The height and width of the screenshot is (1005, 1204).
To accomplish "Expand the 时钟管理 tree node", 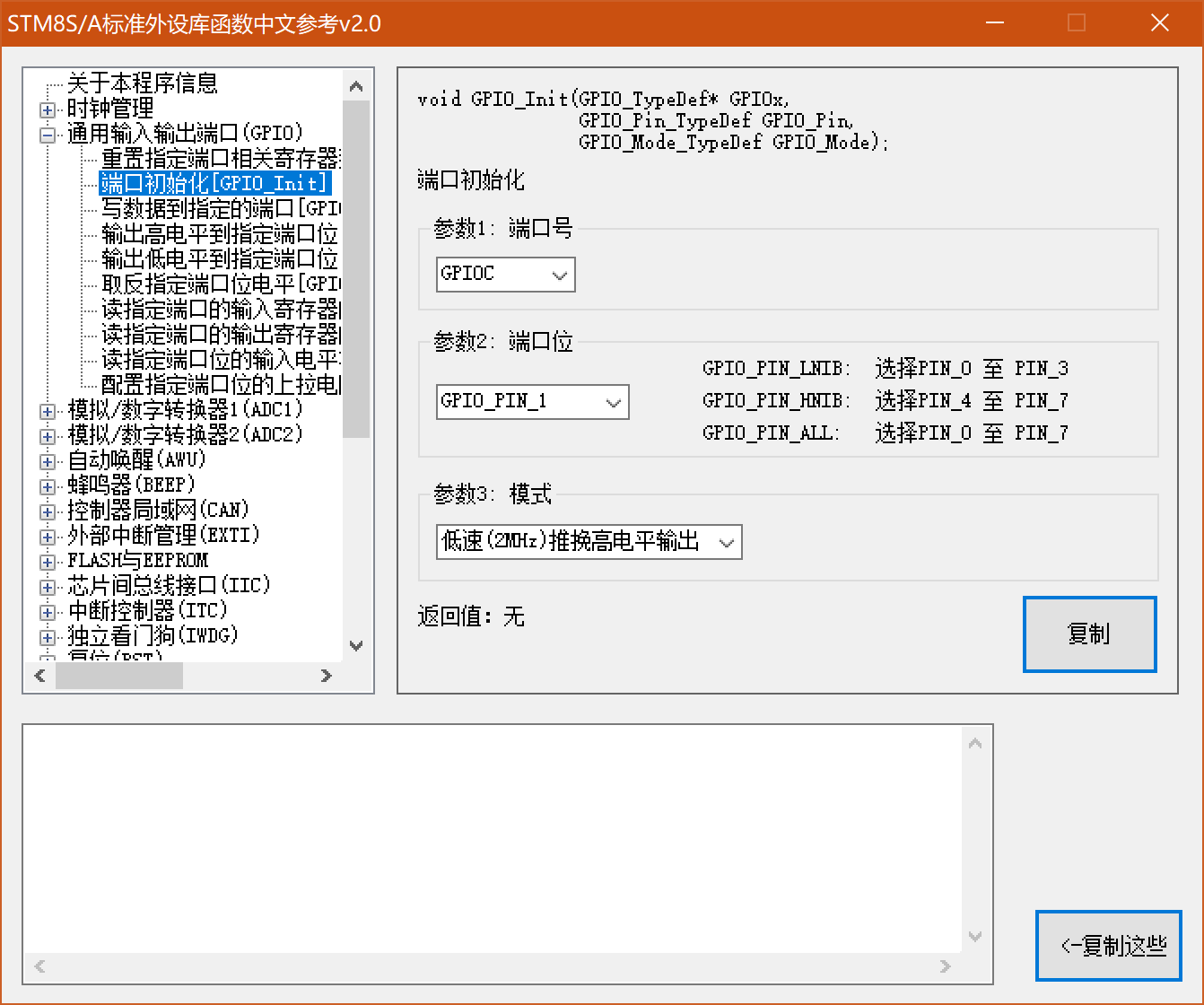I will (46, 109).
